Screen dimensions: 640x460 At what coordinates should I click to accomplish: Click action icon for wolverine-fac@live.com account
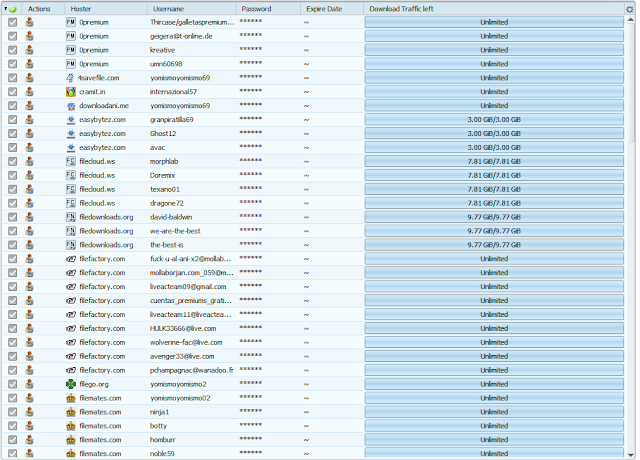point(29,342)
